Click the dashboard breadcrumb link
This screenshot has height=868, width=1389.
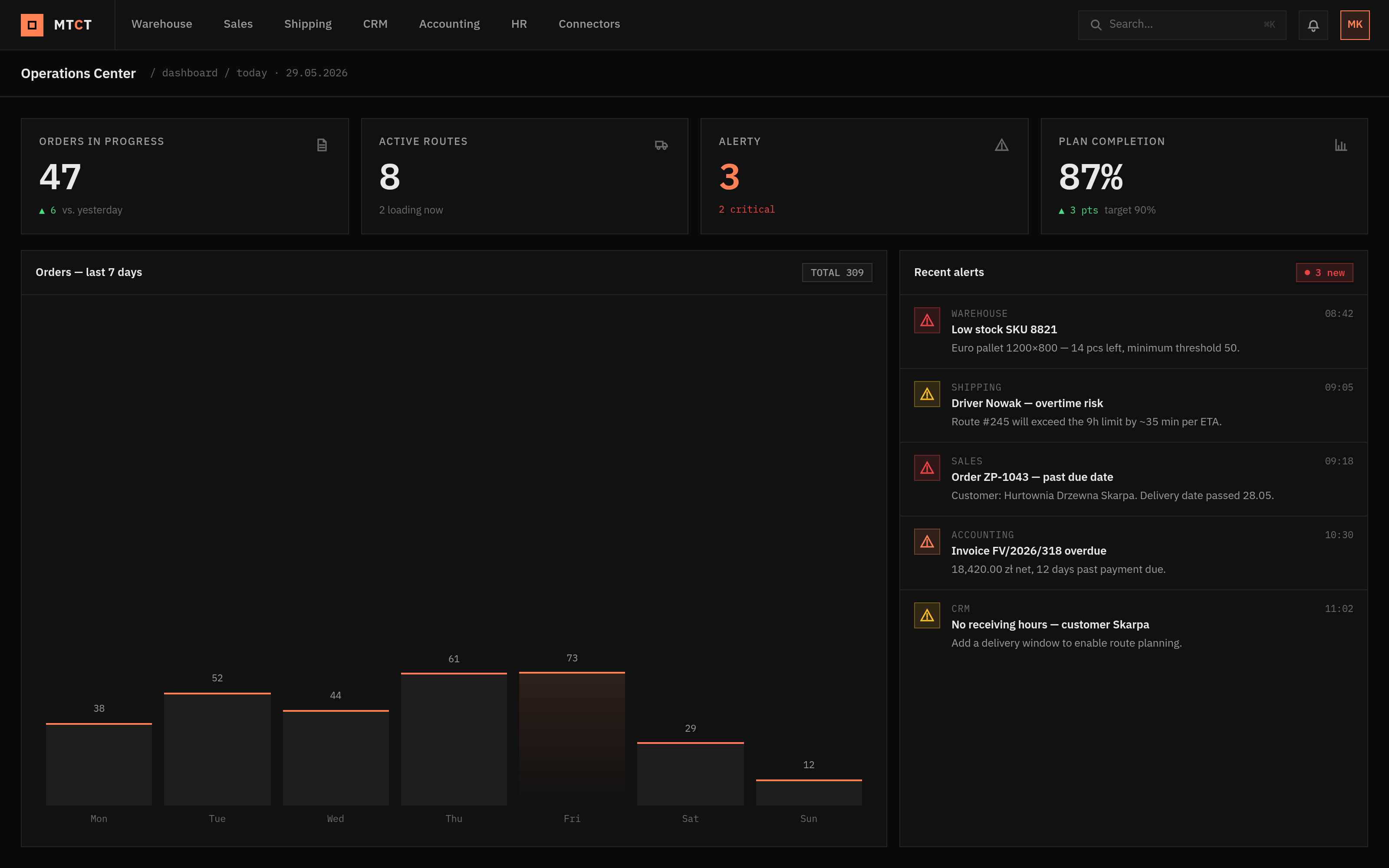coord(190,73)
